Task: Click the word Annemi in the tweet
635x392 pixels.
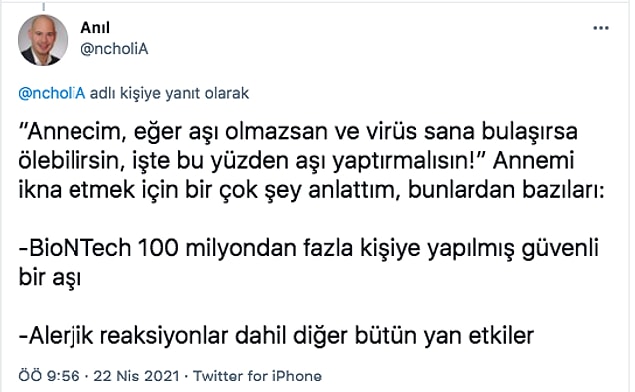Action: (x=533, y=160)
